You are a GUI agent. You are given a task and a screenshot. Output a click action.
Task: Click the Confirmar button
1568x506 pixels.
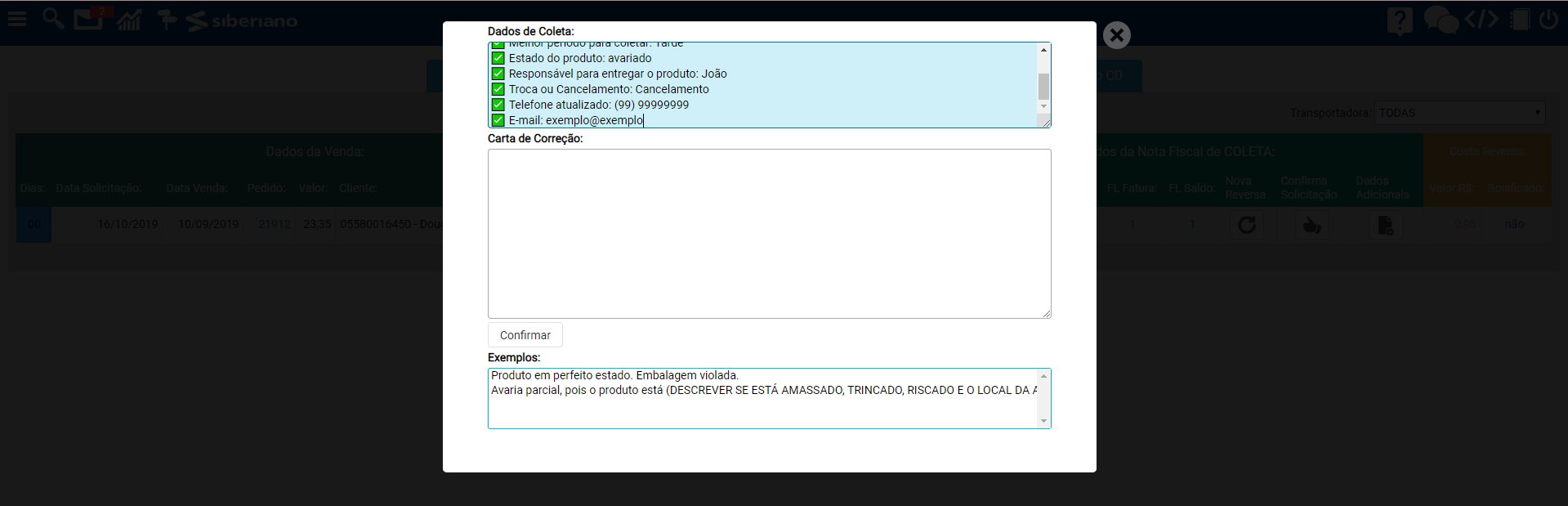pos(525,335)
